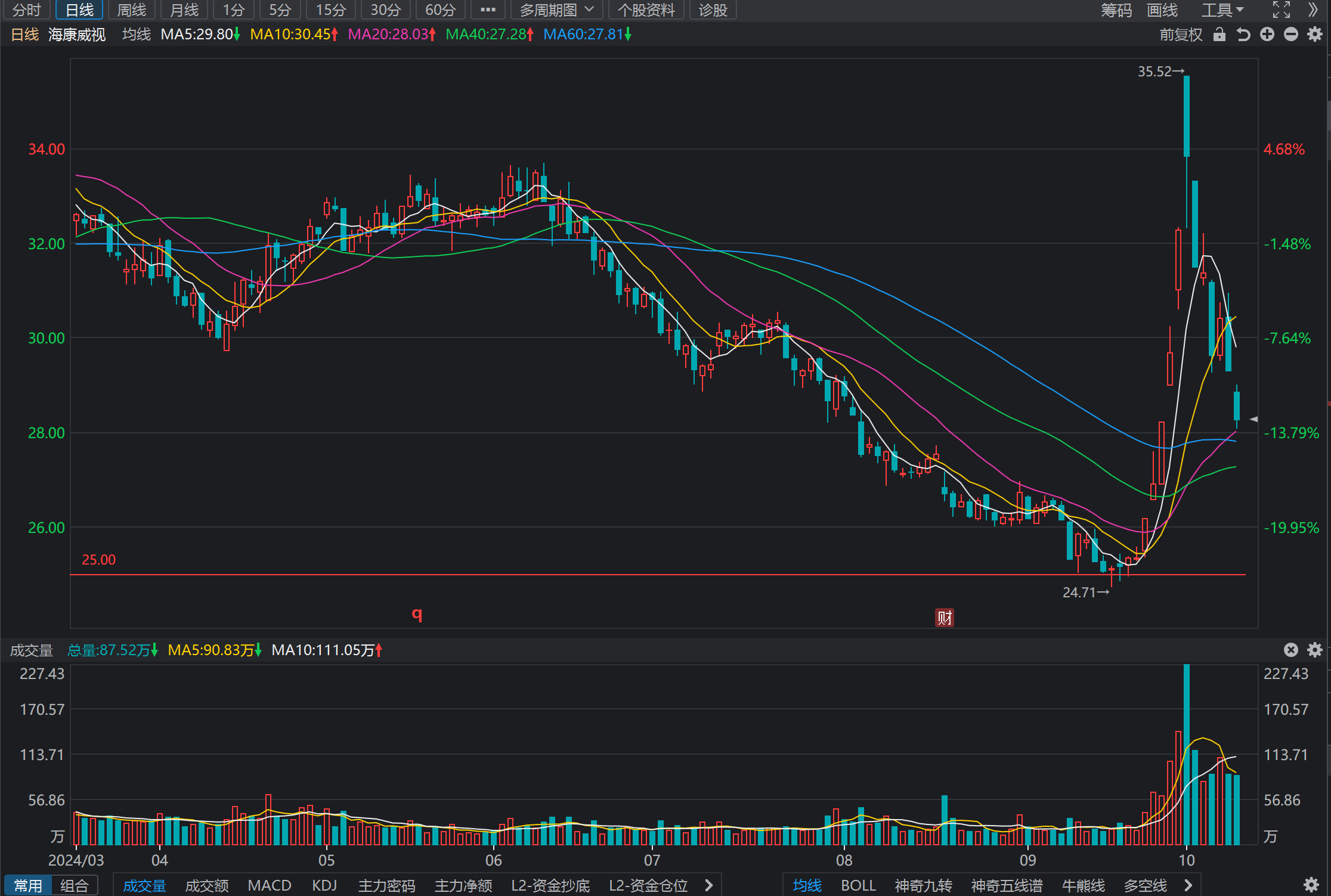Open 诊股 stock diagnosis
Image resolution: width=1331 pixels, height=896 pixels.
[x=713, y=10]
